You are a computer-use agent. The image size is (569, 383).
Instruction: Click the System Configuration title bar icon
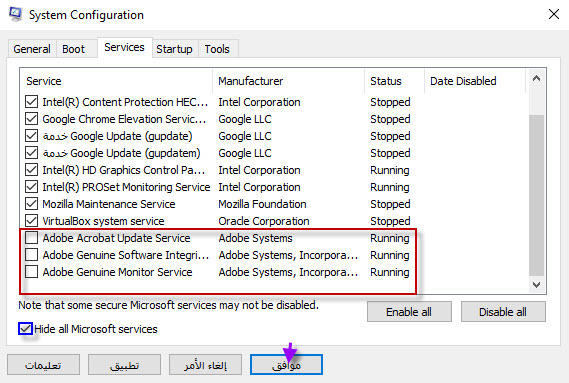[15, 14]
